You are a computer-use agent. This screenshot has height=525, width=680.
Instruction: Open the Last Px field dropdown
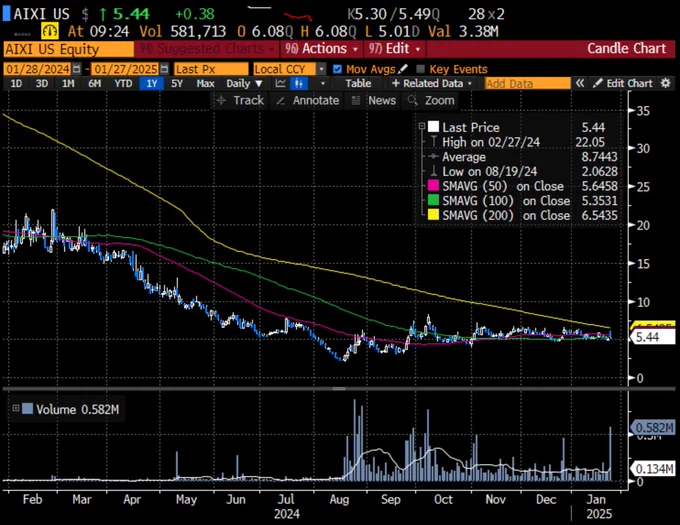[x=211, y=69]
